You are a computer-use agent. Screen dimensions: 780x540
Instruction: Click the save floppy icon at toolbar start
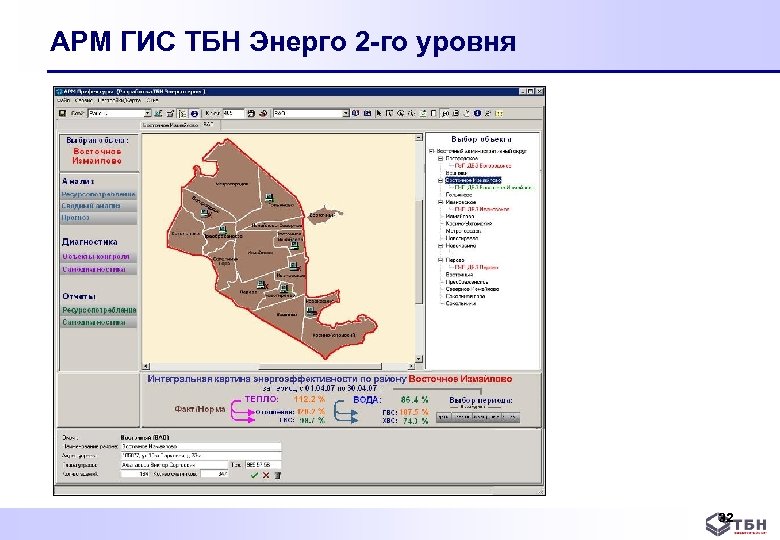pyautogui.click(x=63, y=113)
